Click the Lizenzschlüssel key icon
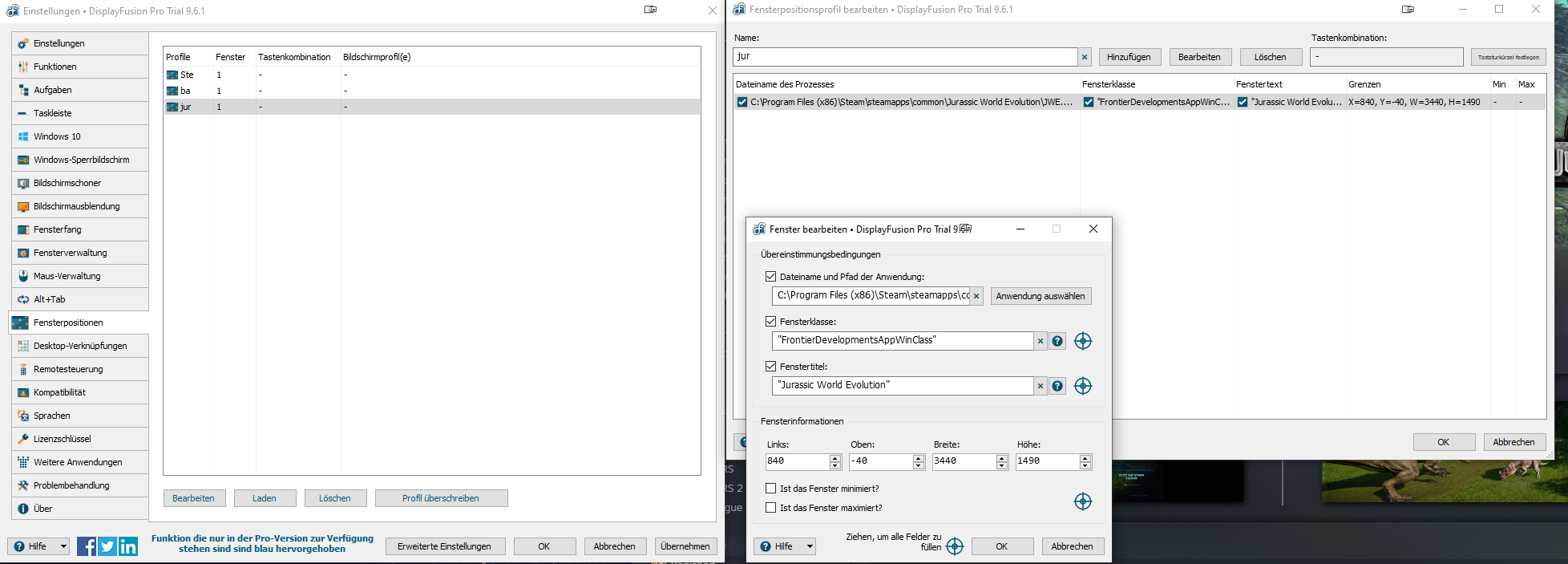 coord(23,439)
